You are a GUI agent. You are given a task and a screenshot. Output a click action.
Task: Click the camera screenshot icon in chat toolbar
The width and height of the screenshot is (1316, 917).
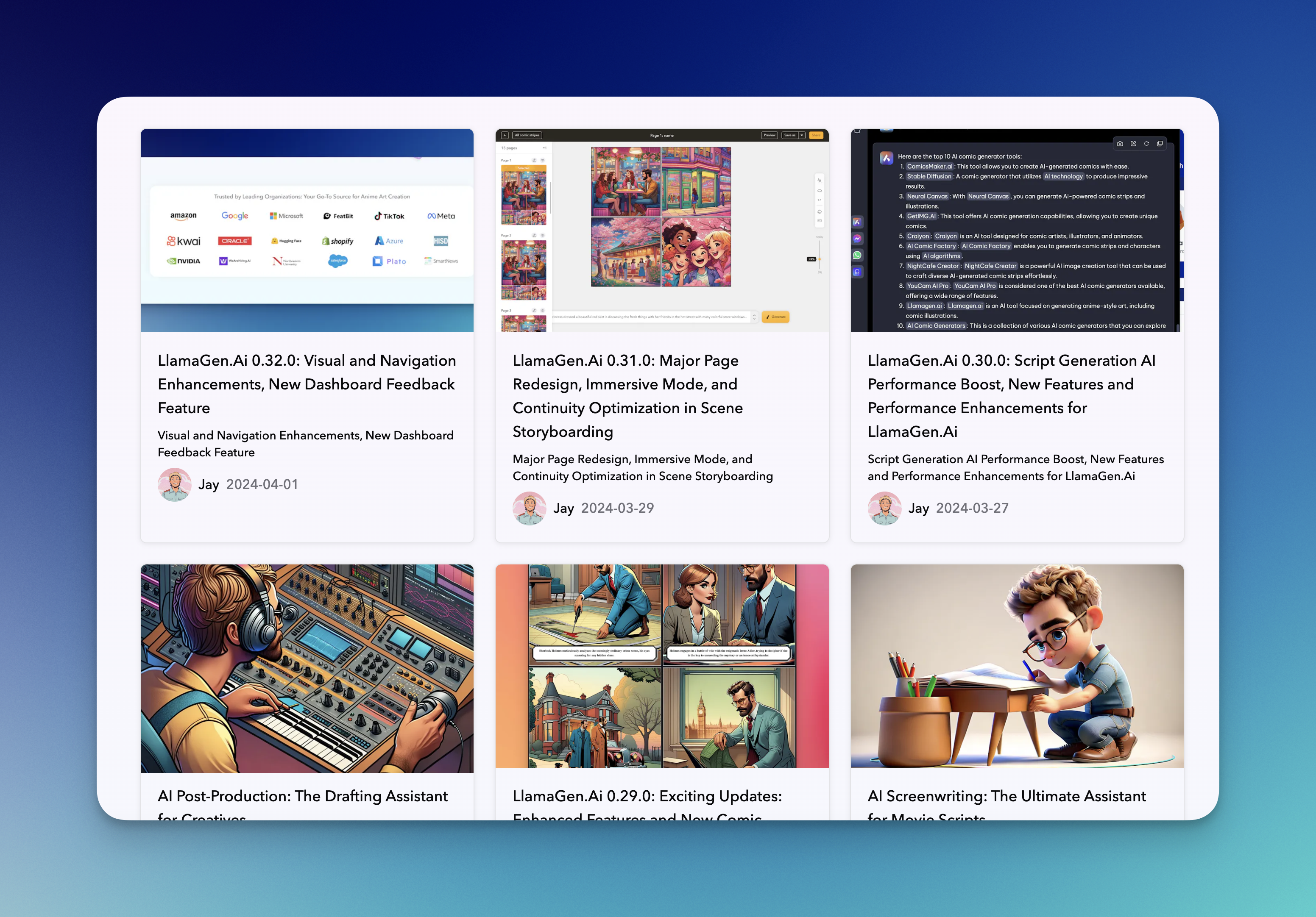pos(1119,144)
